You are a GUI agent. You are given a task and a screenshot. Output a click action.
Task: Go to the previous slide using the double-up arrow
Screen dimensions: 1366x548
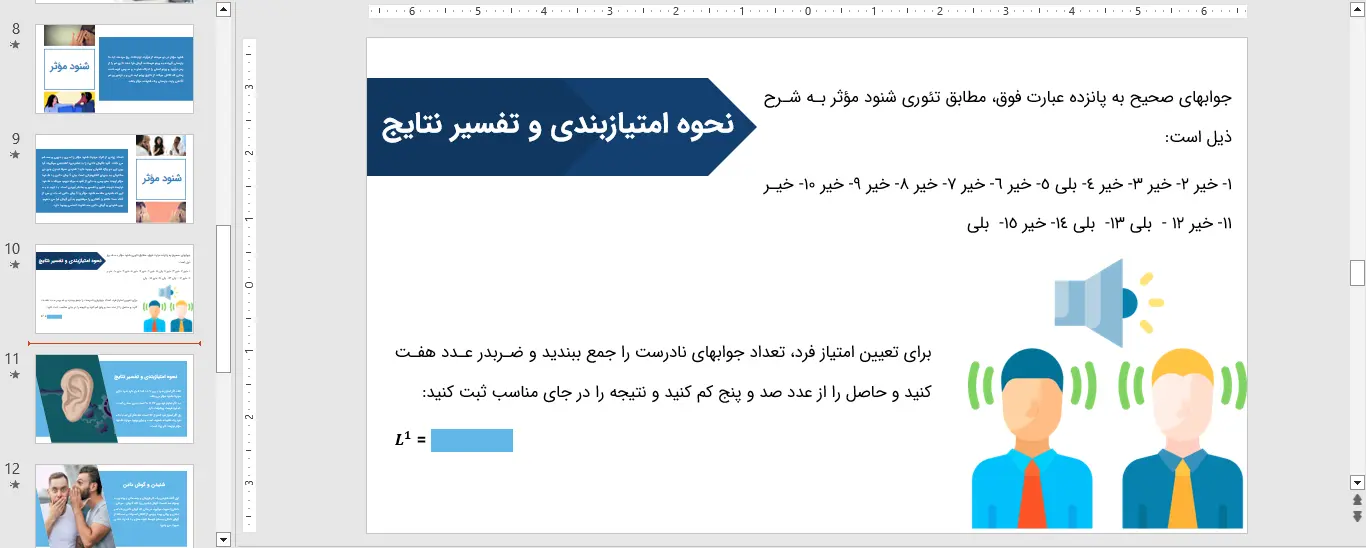pos(1357,499)
